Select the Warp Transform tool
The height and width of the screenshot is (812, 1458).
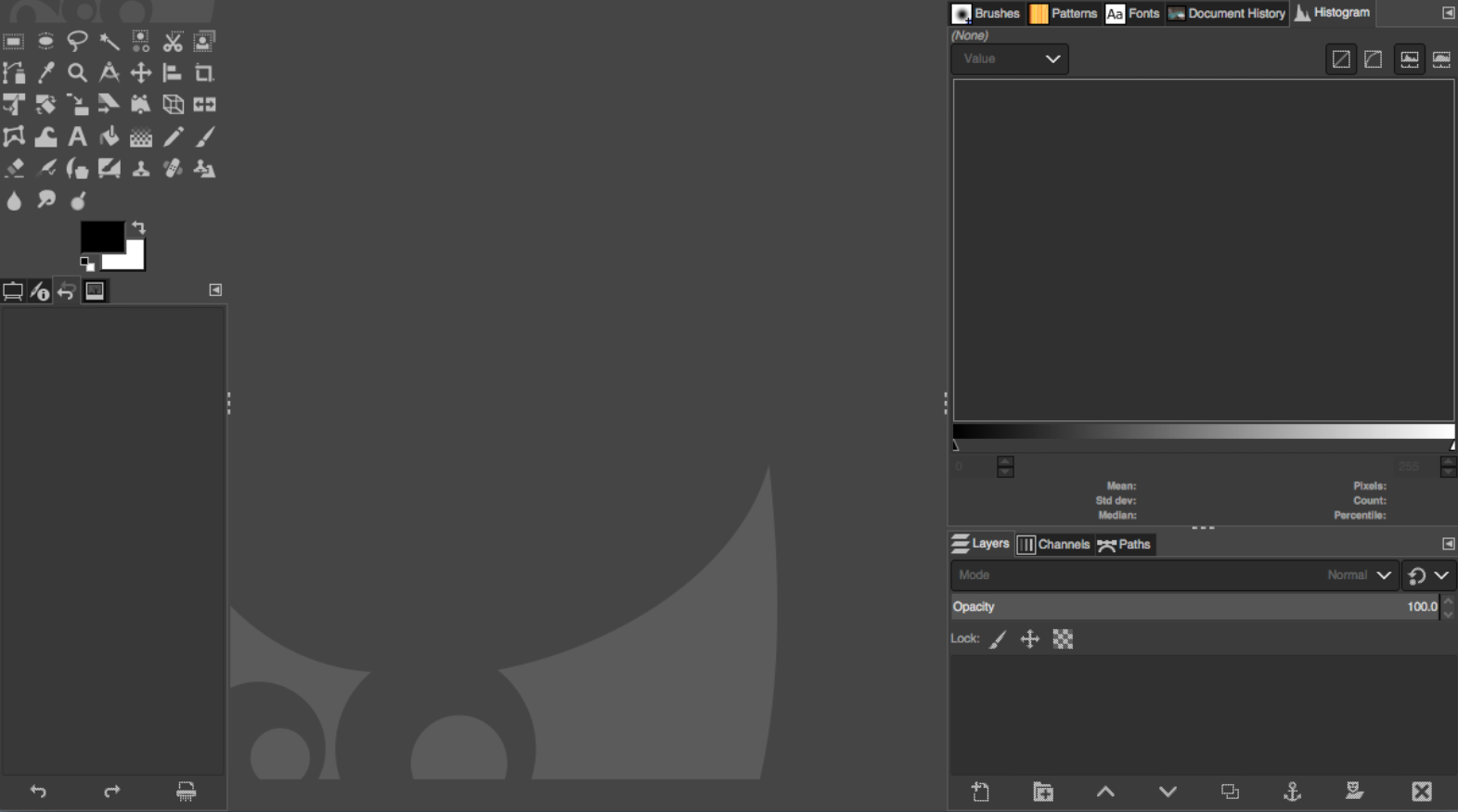45,137
